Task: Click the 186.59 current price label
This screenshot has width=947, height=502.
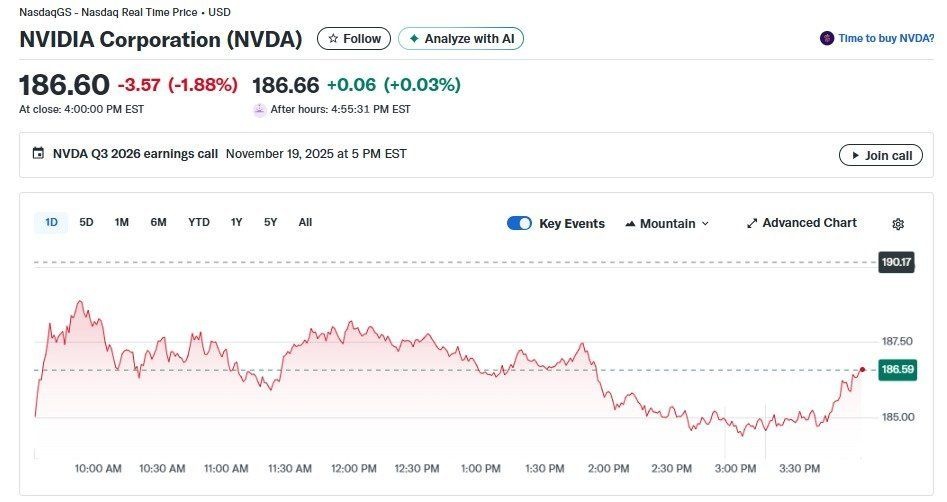Action: (x=897, y=370)
